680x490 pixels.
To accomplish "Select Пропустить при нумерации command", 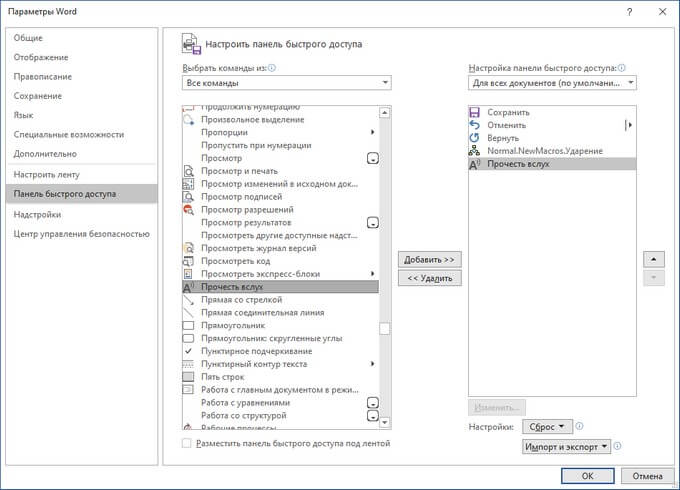I will (x=280, y=145).
